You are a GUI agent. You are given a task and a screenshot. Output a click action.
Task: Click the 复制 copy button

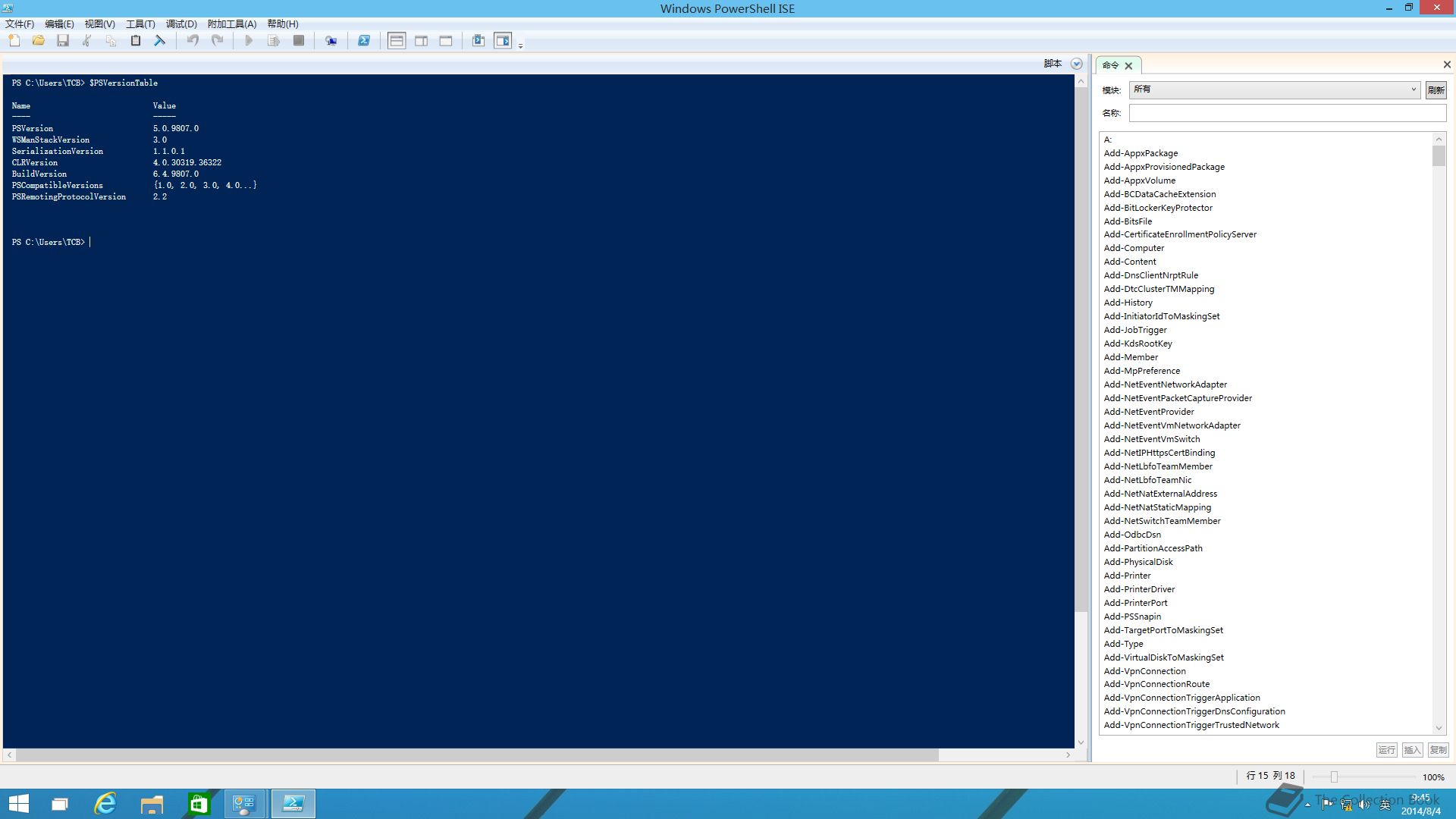click(1438, 750)
